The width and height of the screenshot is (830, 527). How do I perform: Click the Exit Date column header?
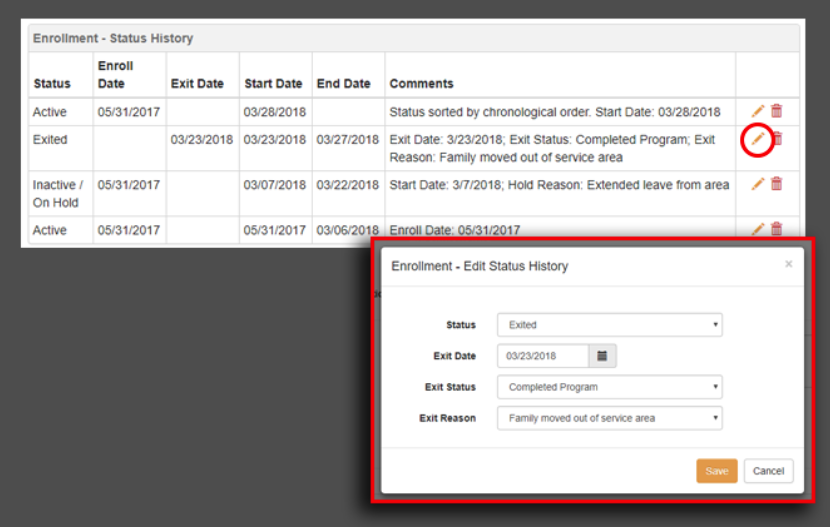[x=197, y=84]
